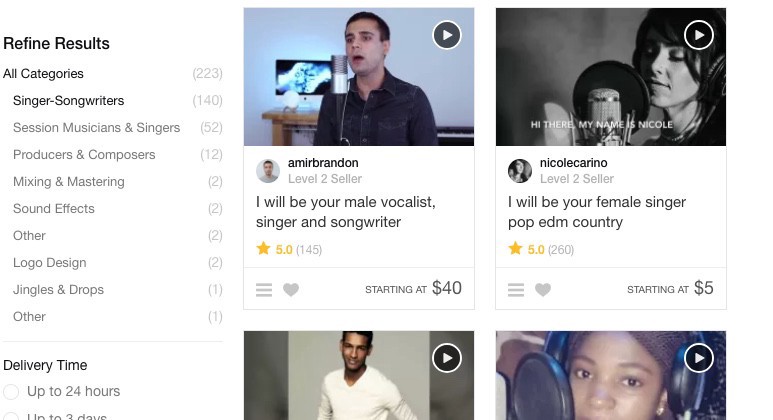Filter by Singer-Songwriters category
This screenshot has width=773, height=420.
point(68,101)
